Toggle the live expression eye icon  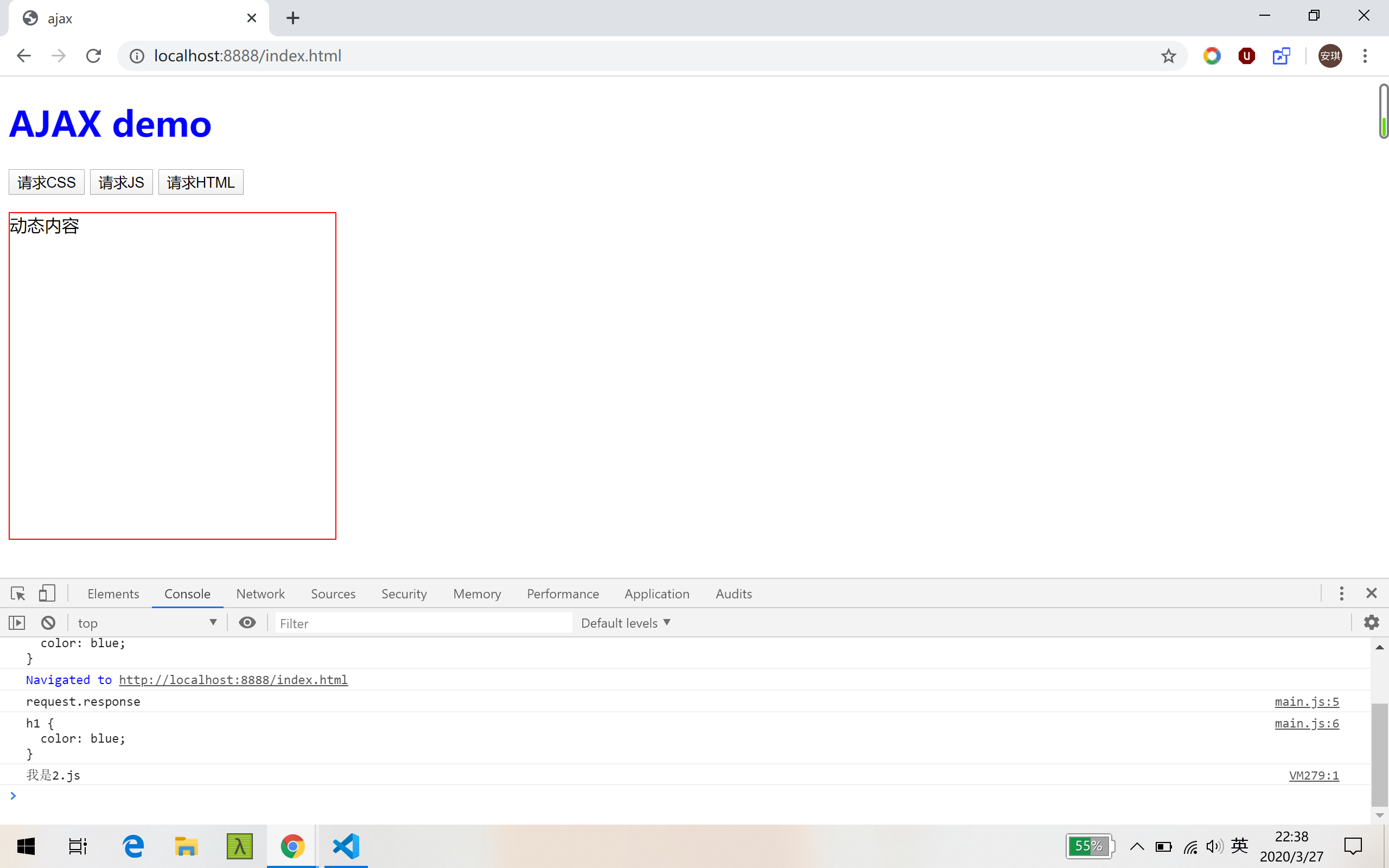coord(247,623)
